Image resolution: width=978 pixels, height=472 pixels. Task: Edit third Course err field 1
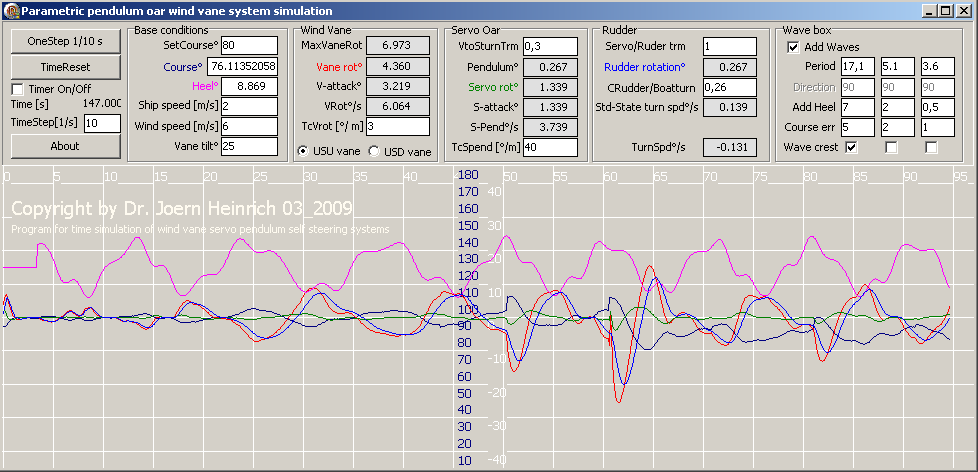937,127
